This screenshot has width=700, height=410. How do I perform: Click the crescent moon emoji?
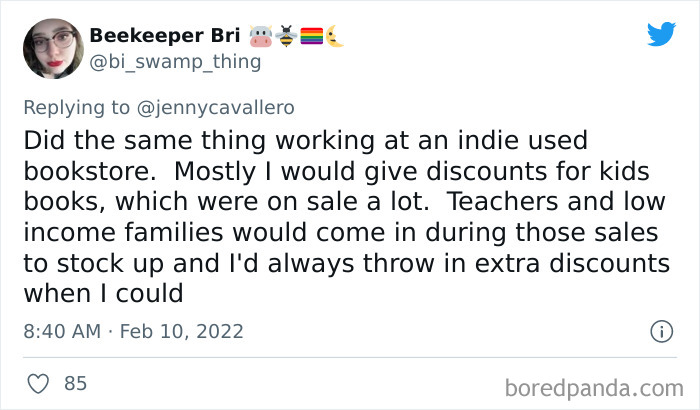(333, 37)
